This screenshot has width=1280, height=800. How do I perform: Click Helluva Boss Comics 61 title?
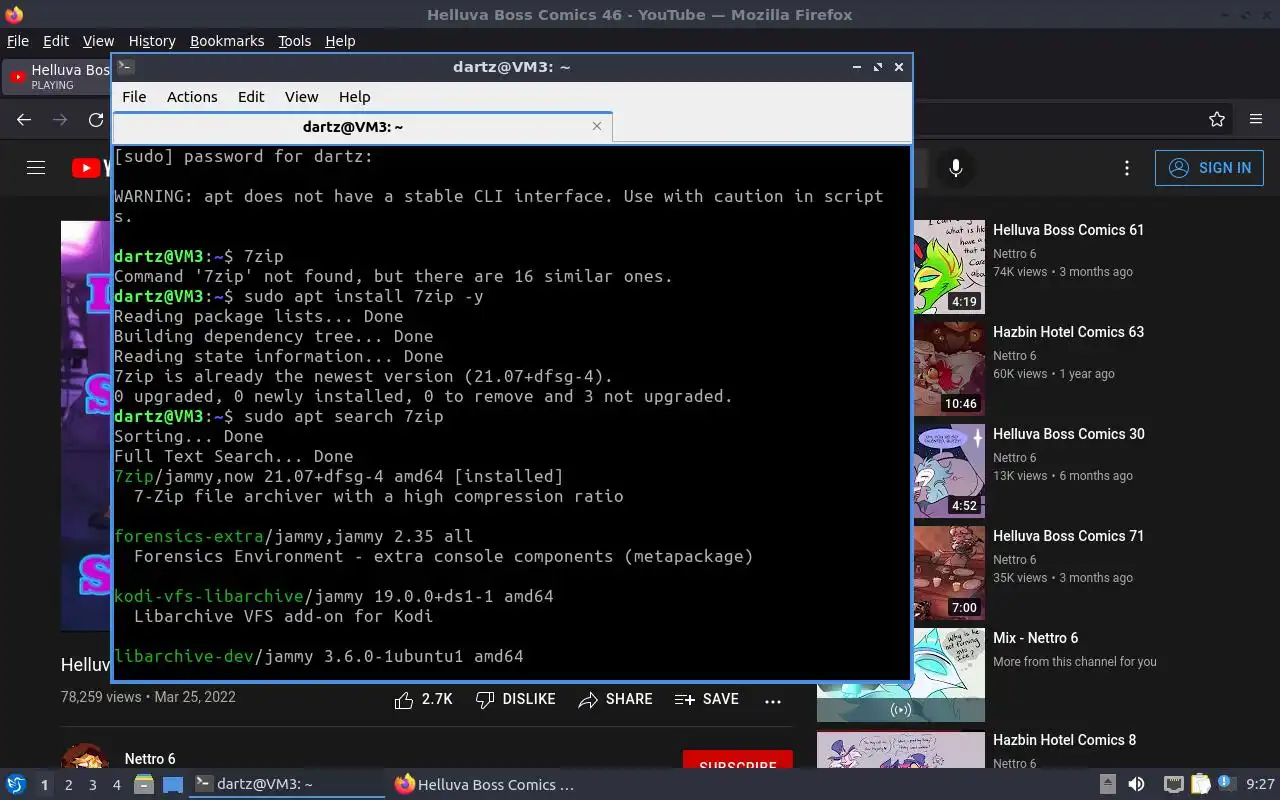[x=1068, y=230]
